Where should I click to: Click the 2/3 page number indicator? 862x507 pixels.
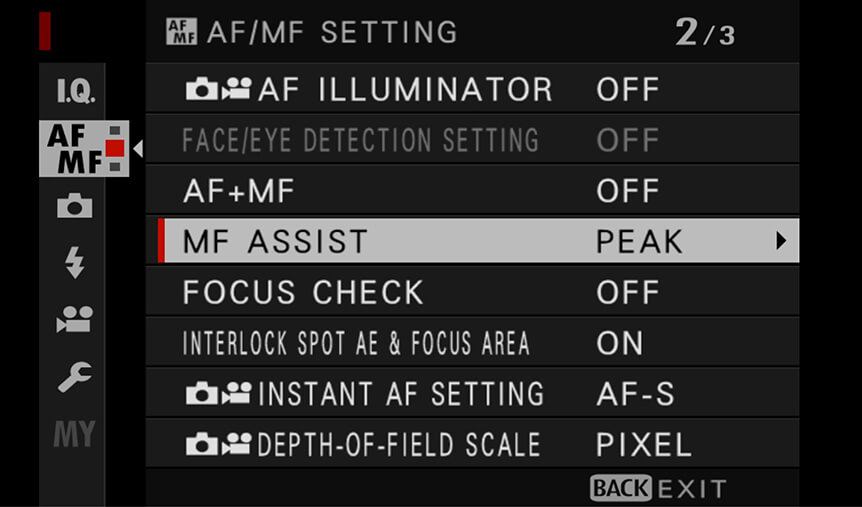coord(705,32)
